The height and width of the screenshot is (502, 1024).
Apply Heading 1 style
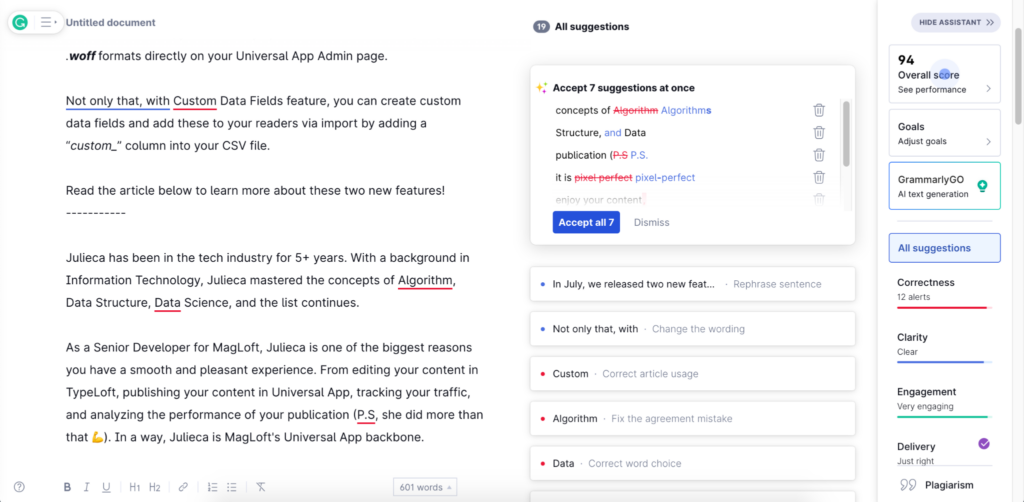point(135,487)
